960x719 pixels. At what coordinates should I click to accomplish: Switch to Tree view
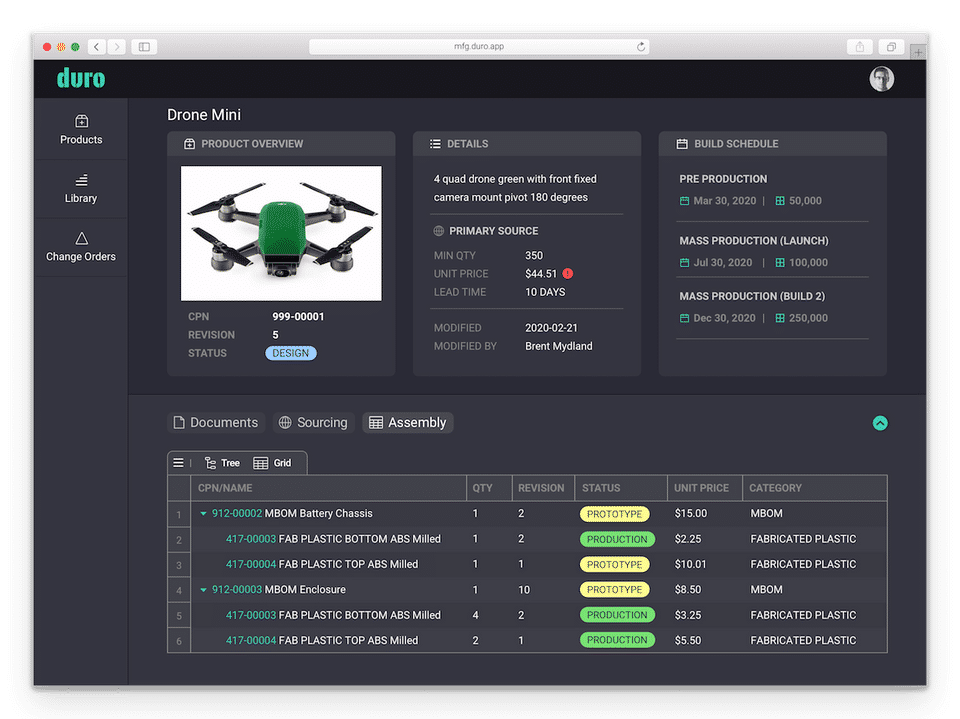click(222, 463)
